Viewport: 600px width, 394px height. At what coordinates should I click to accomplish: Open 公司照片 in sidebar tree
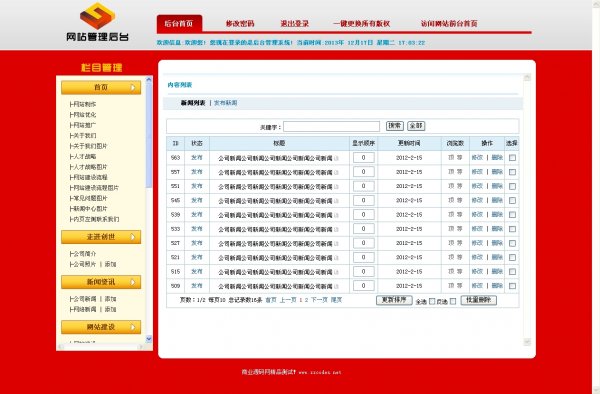coord(85,264)
